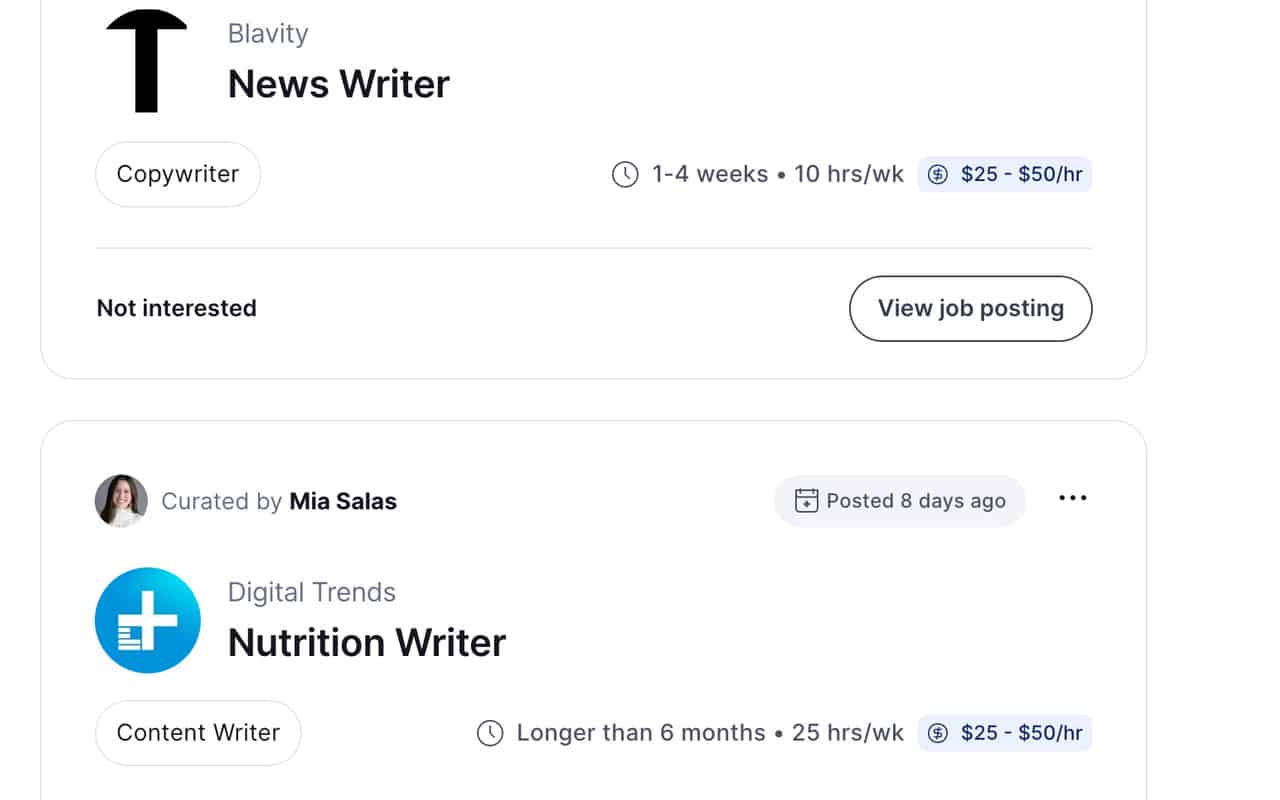This screenshot has height=800, width=1280.
Task: Open the Nutrition Writer job title
Action: (x=367, y=642)
